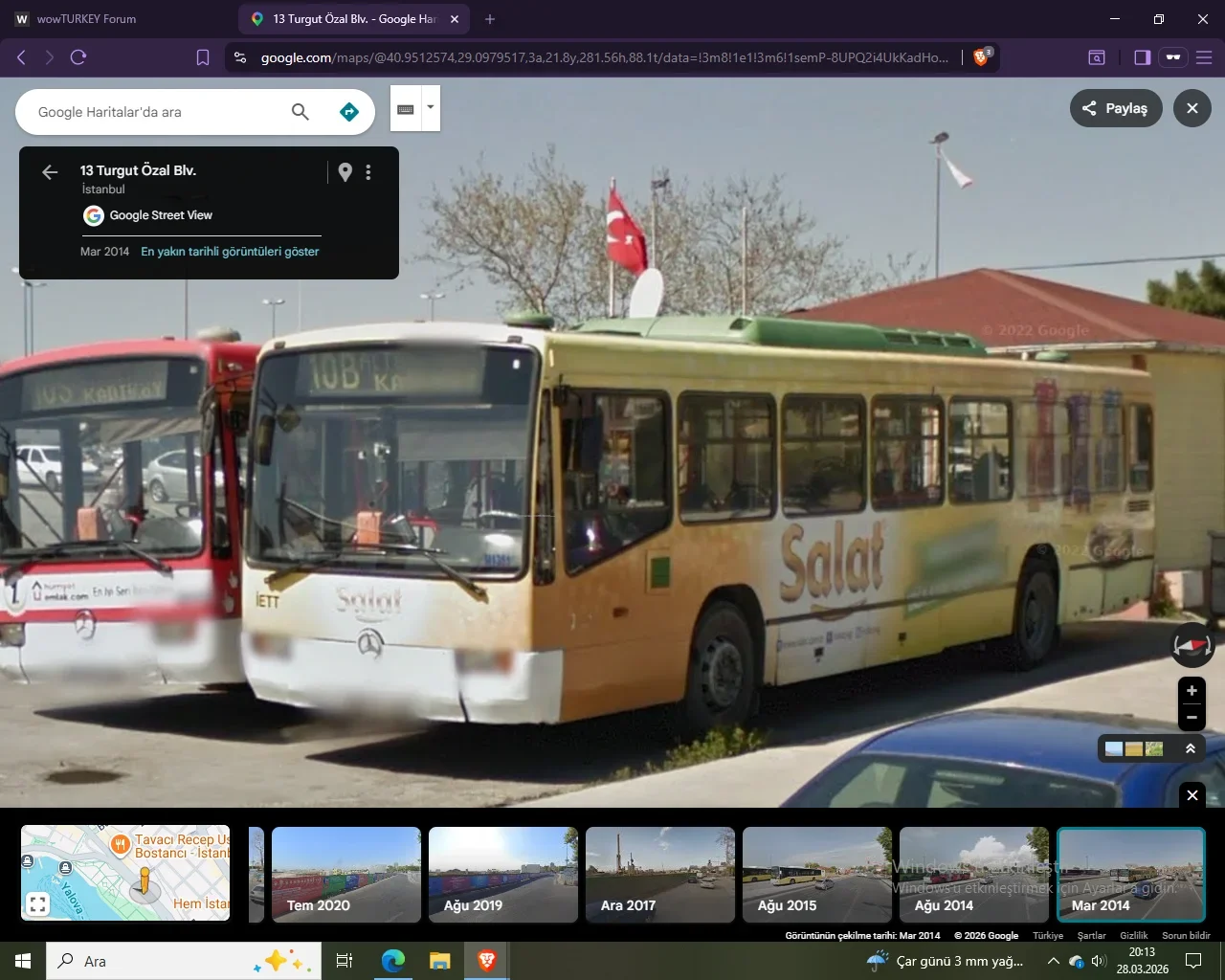This screenshot has height=980, width=1225.
Task: Zoom out using the minus icon
Action: (1192, 718)
